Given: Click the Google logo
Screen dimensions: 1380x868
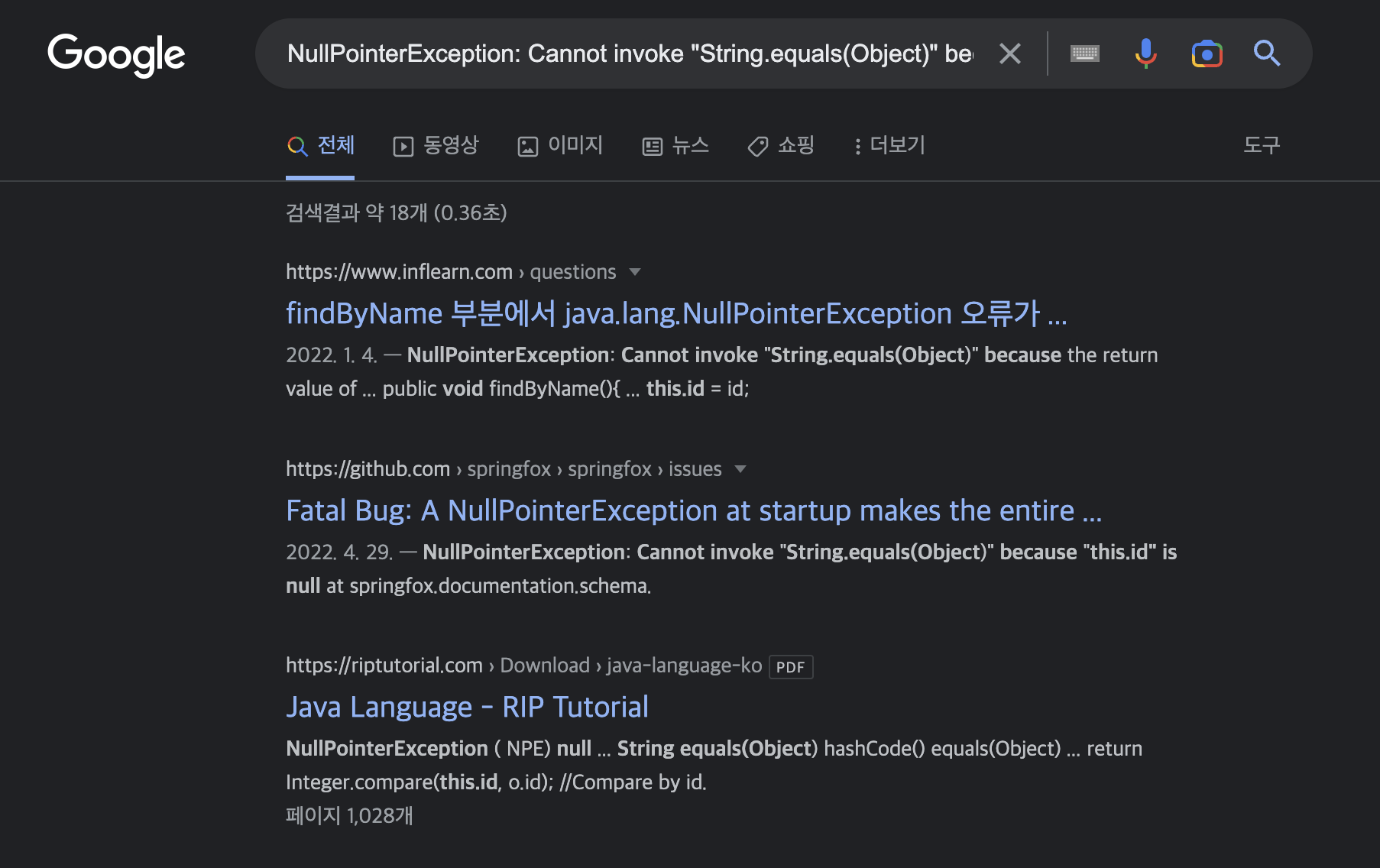Looking at the screenshot, I should pyautogui.click(x=116, y=55).
